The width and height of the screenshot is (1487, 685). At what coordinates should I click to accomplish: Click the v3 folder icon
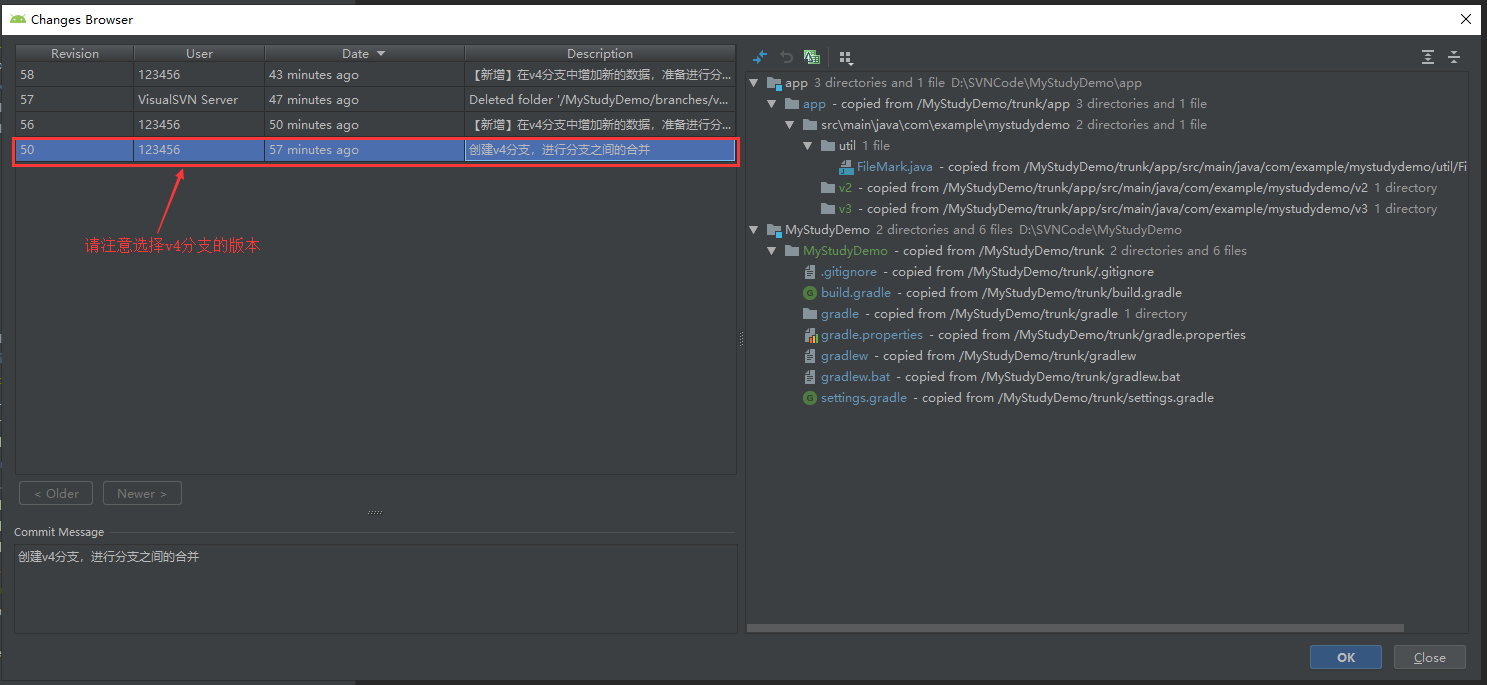[x=828, y=209]
